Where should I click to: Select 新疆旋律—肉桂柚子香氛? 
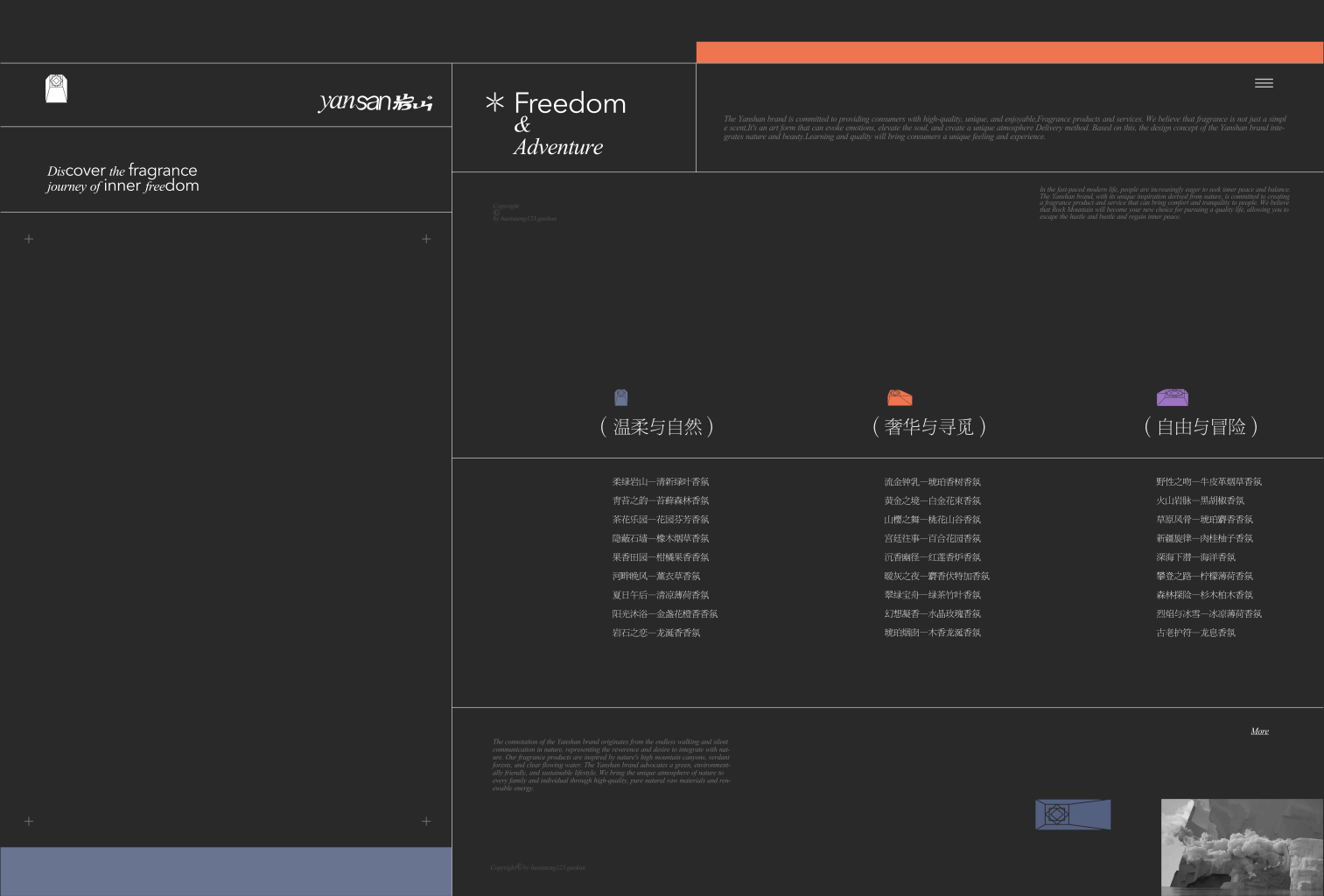tap(1205, 538)
